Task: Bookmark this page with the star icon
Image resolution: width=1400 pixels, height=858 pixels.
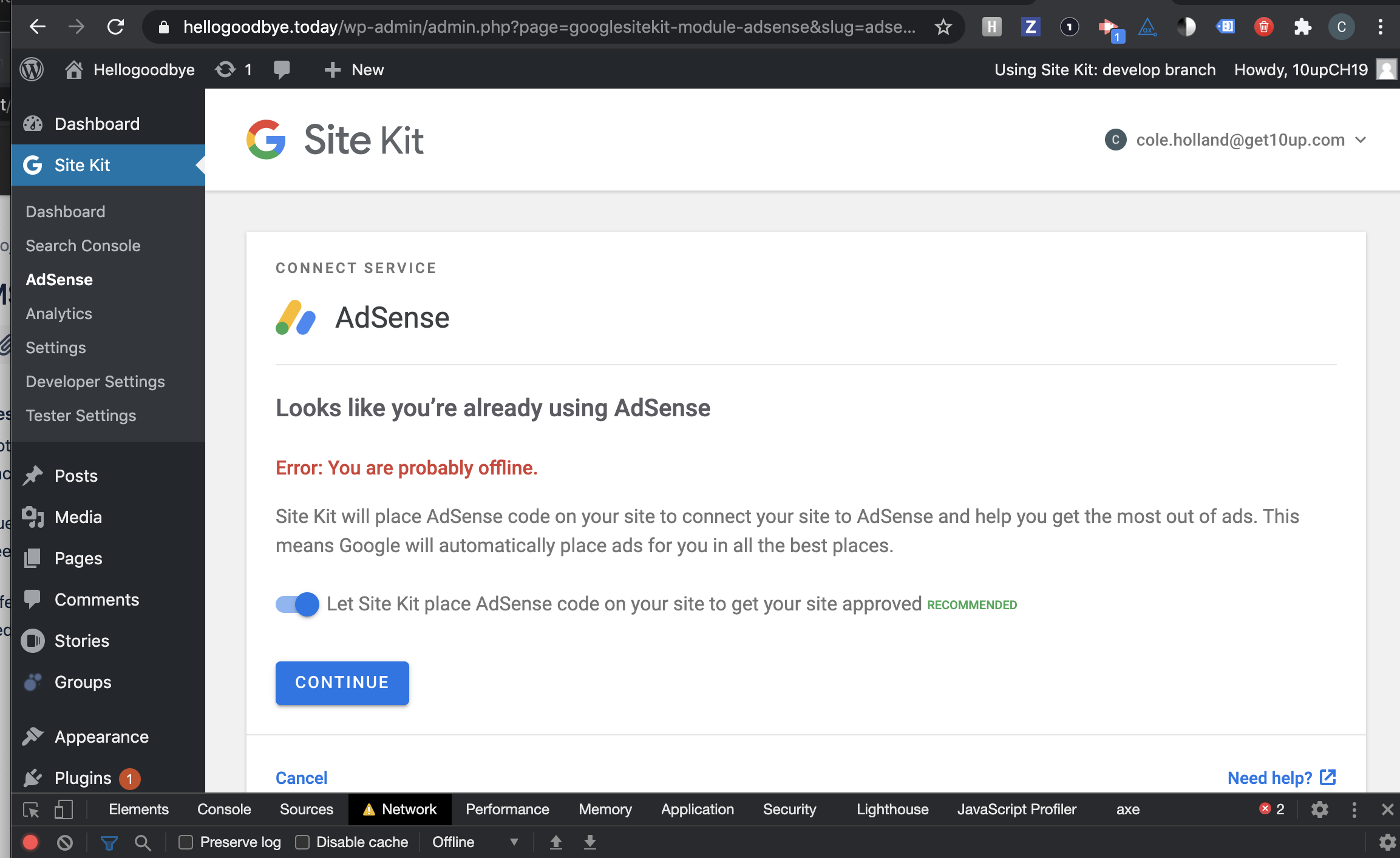Action: [943, 27]
